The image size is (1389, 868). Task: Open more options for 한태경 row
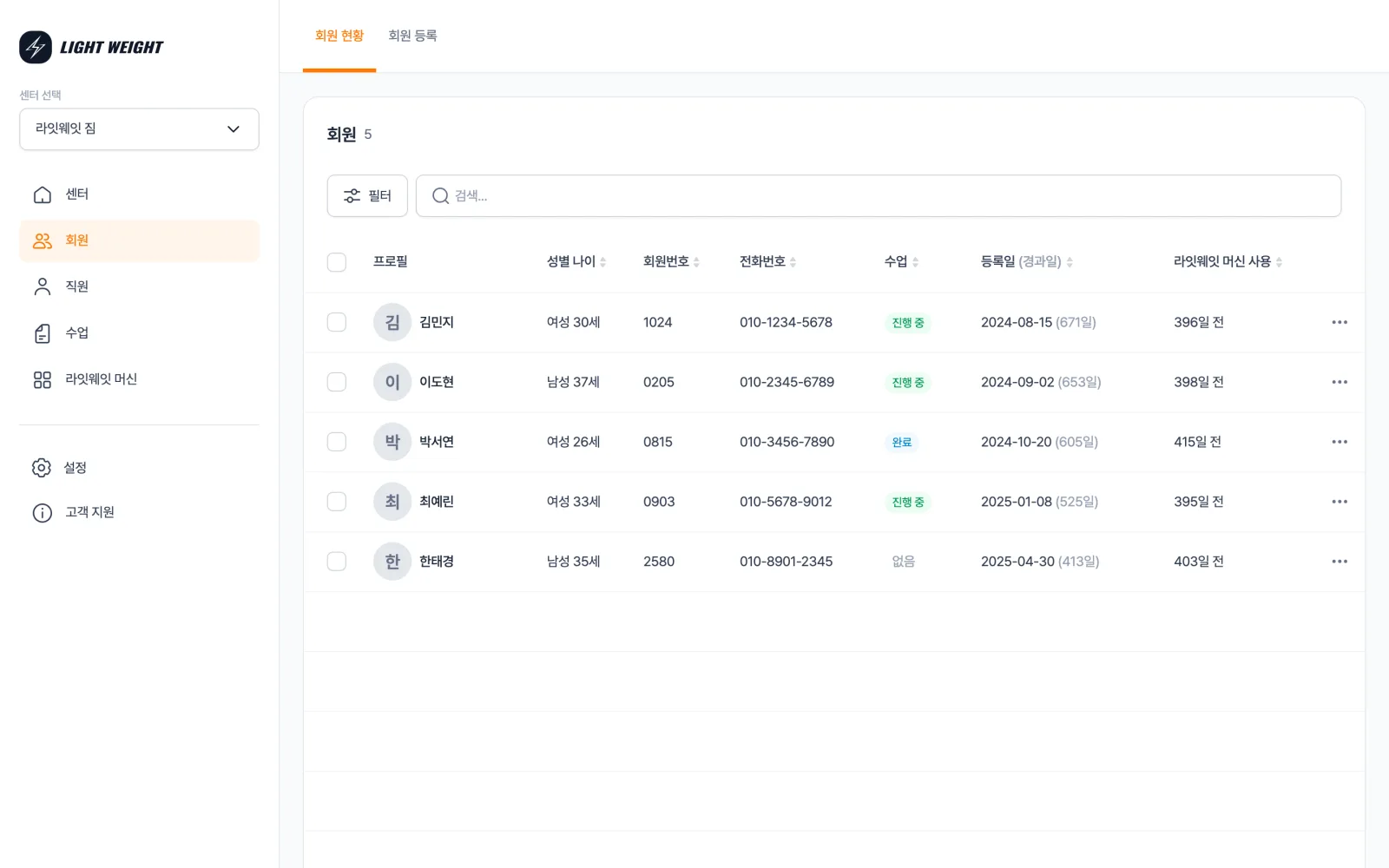pyautogui.click(x=1340, y=562)
